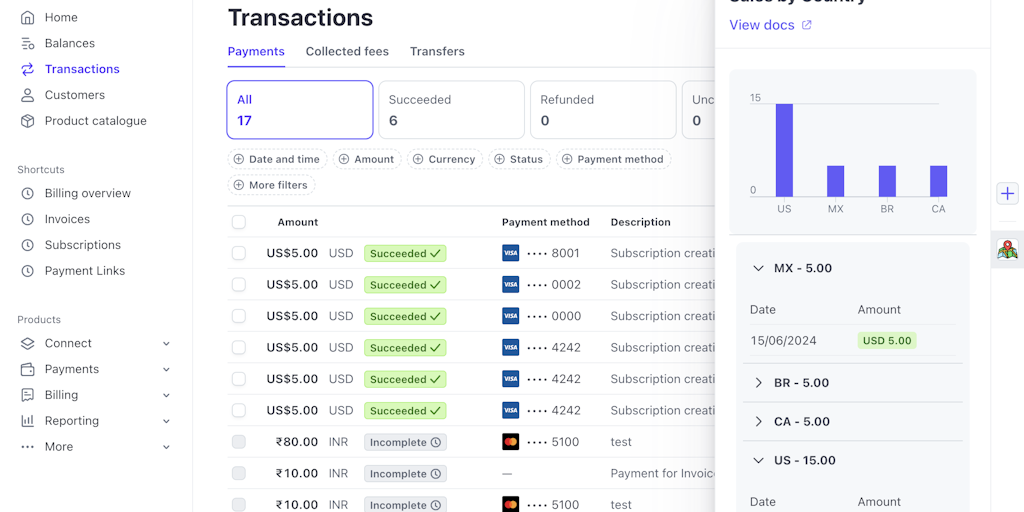Click the Billing overview clock icon

point(27,193)
